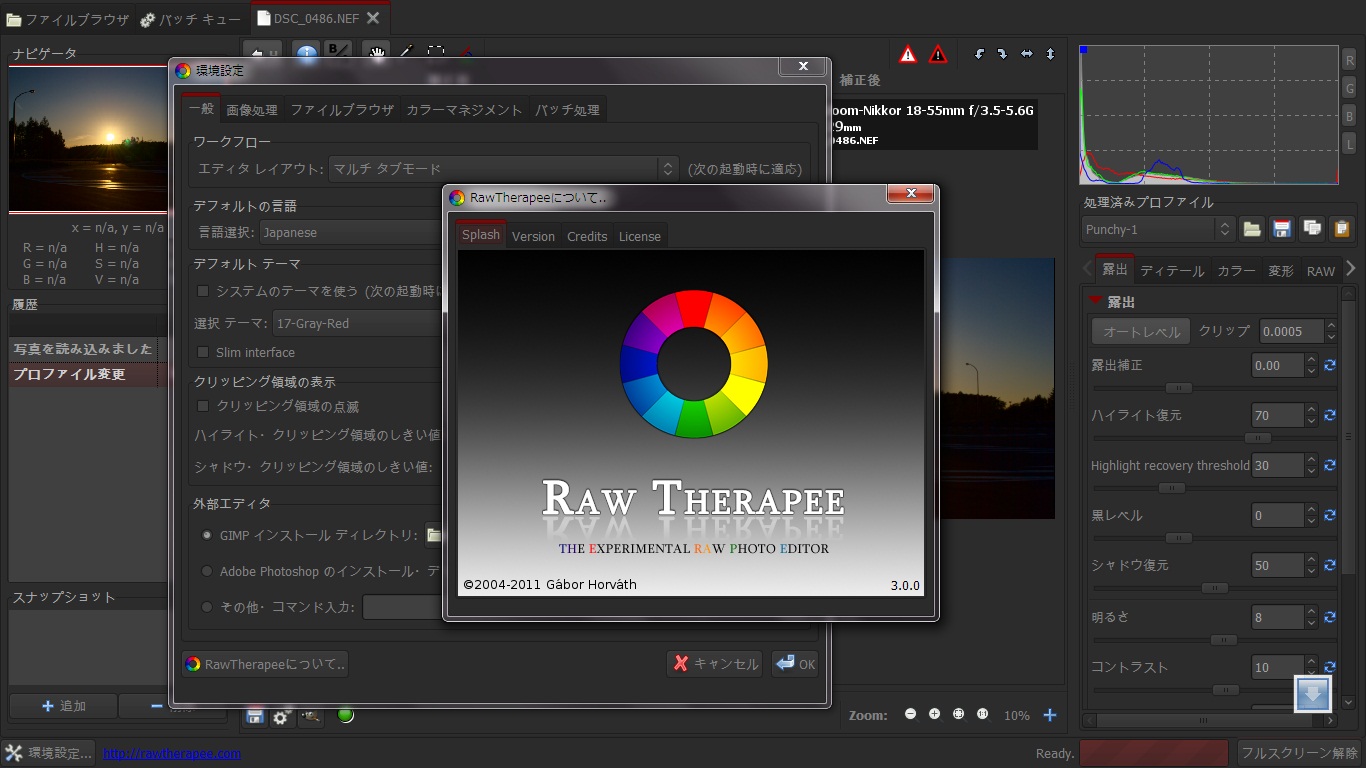1366x768 pixels.
Task: Switch to the Credits tab
Action: click(x=587, y=236)
